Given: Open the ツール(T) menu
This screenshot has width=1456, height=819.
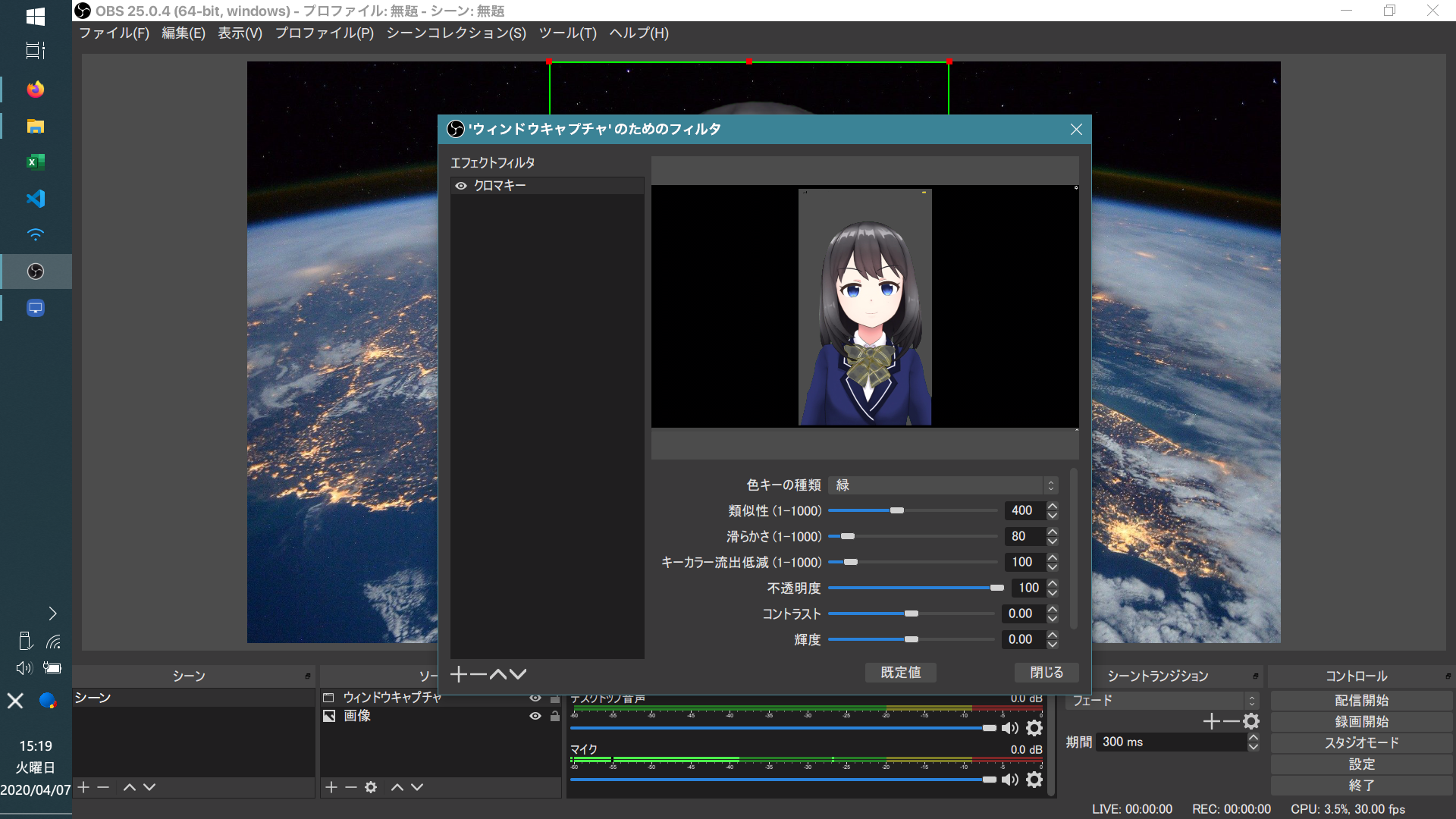Looking at the screenshot, I should coord(567,33).
